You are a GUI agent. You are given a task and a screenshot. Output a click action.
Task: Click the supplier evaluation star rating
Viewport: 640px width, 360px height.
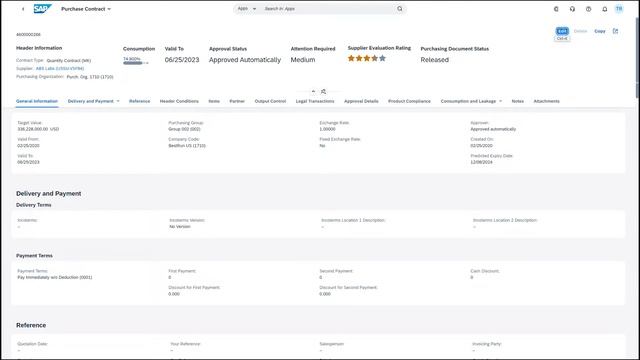pyautogui.click(x=367, y=58)
